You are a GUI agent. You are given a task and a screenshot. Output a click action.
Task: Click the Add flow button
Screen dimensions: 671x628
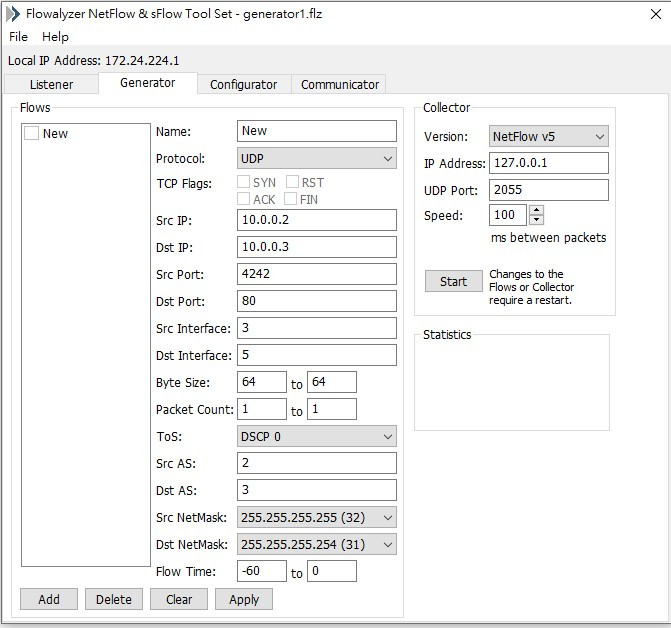pos(49,599)
